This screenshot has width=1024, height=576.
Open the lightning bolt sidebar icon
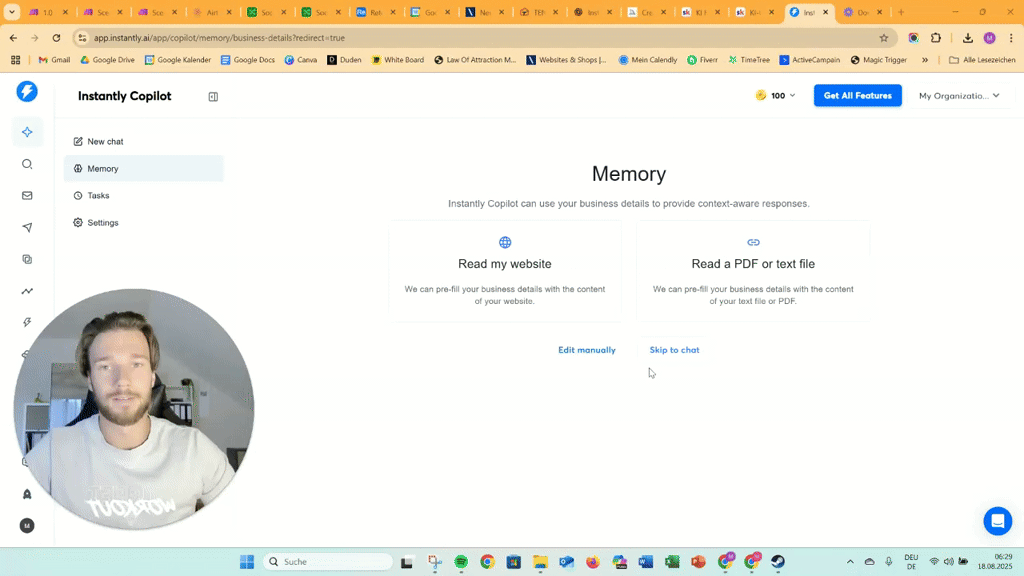[x=27, y=323]
